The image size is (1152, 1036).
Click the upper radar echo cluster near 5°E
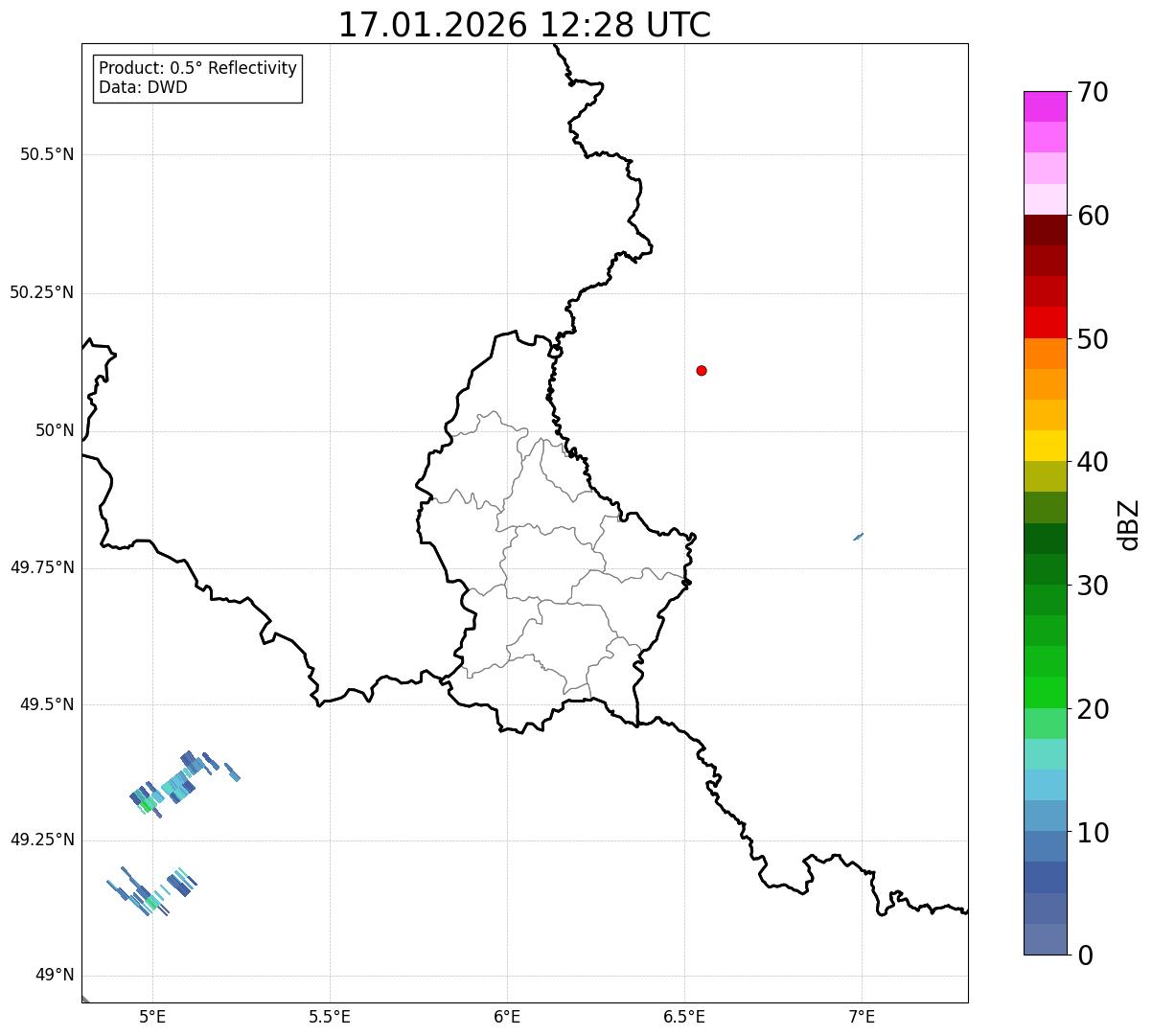pyautogui.click(x=173, y=783)
